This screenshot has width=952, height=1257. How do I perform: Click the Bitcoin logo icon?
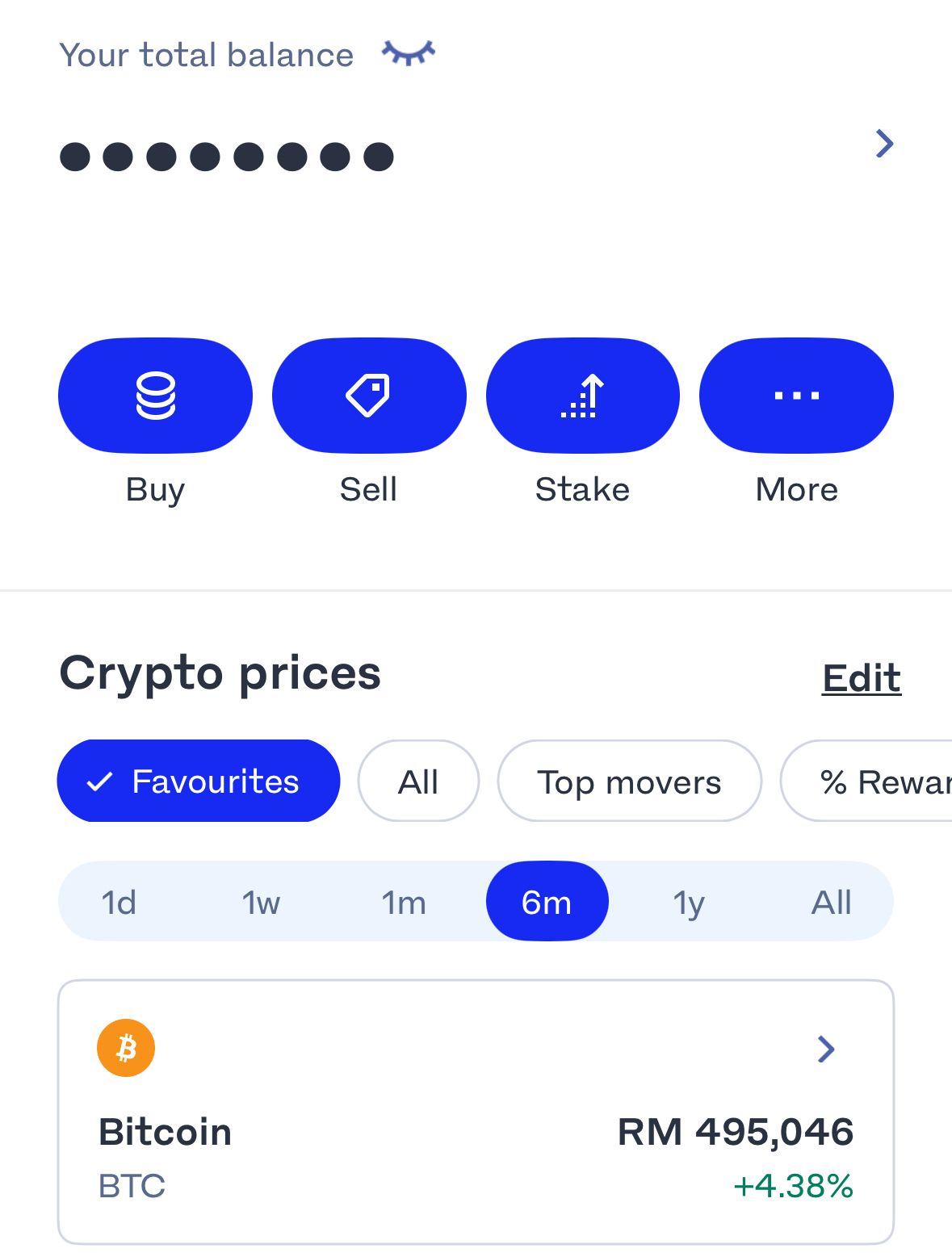pos(126,1048)
